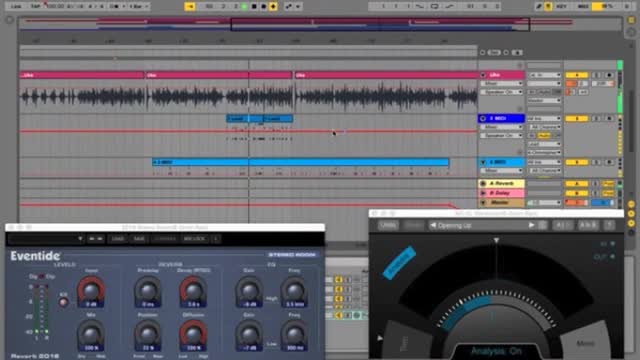
Task: Open 3 MIDI All Ins input dropdown
Action: pyautogui.click(x=544, y=118)
